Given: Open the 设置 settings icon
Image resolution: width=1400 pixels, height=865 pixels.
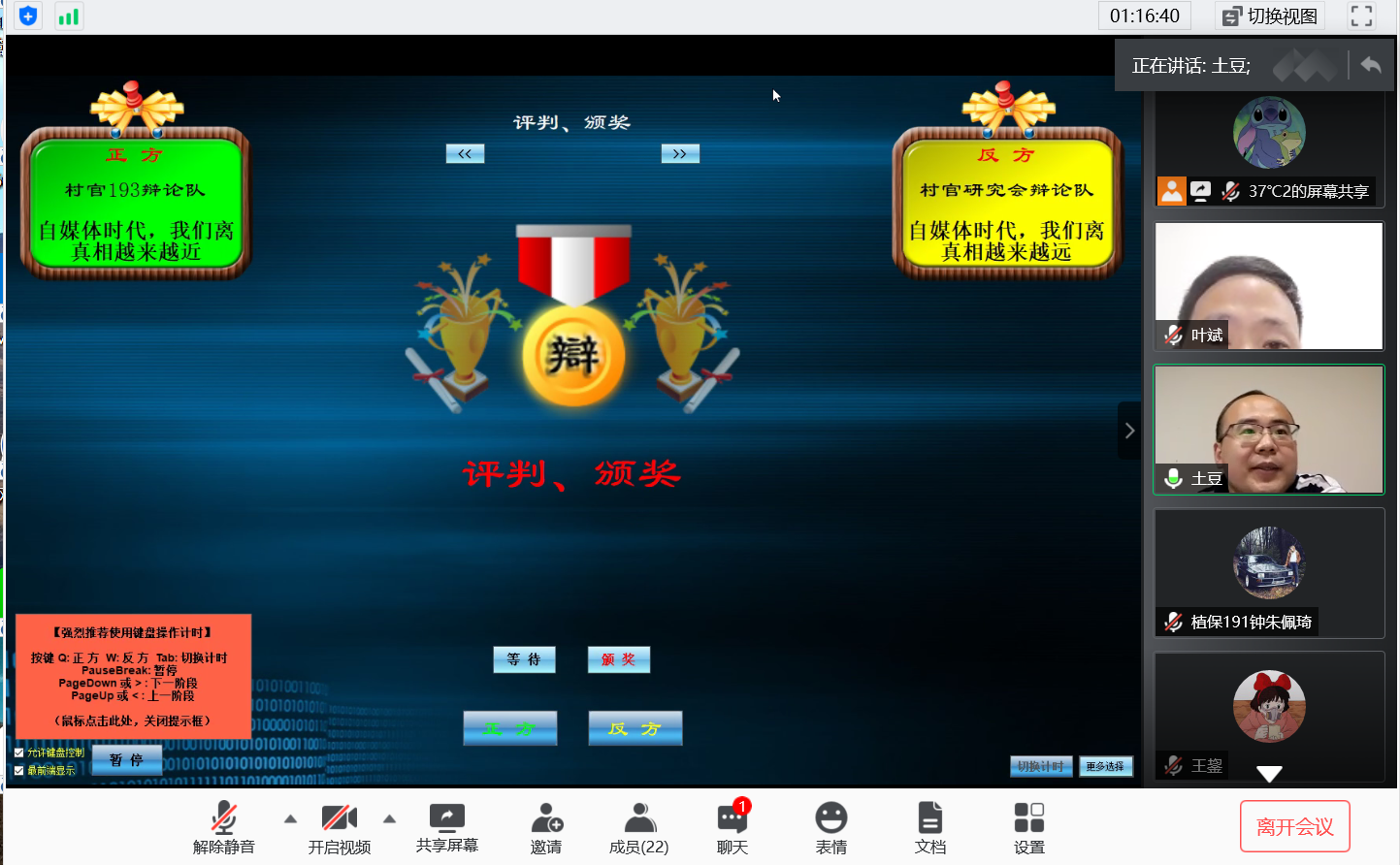Looking at the screenshot, I should coord(1028,817).
